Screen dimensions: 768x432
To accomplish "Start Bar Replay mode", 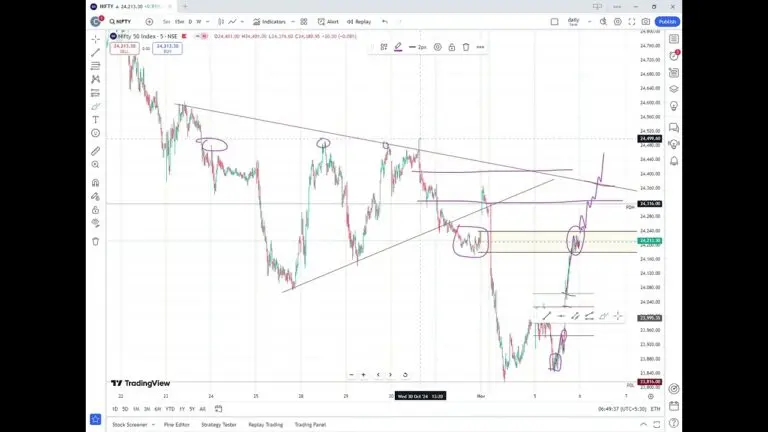I will tap(359, 22).
